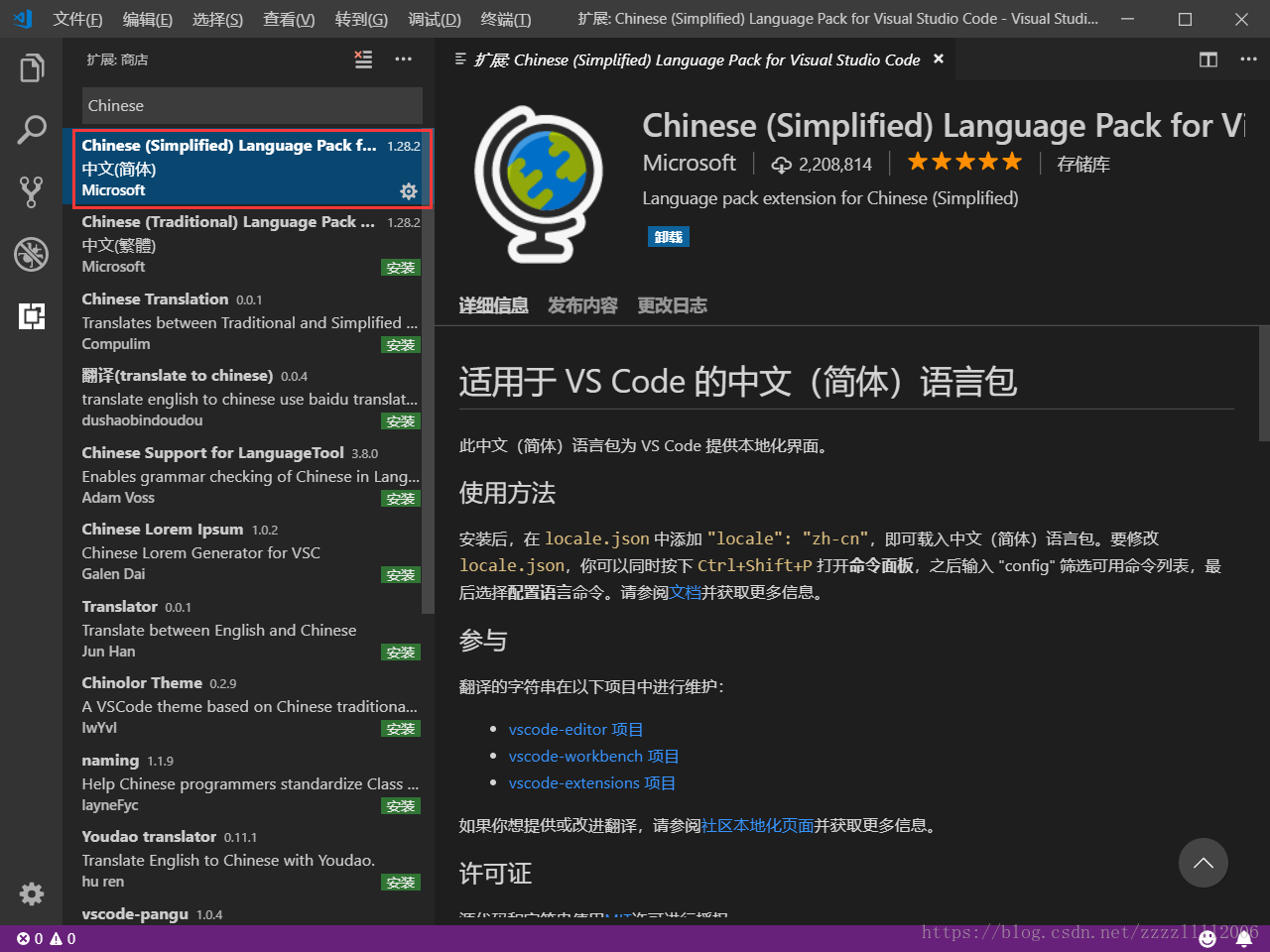Viewport: 1270px width, 952px height.
Task: Install the naming extension
Action: (401, 806)
